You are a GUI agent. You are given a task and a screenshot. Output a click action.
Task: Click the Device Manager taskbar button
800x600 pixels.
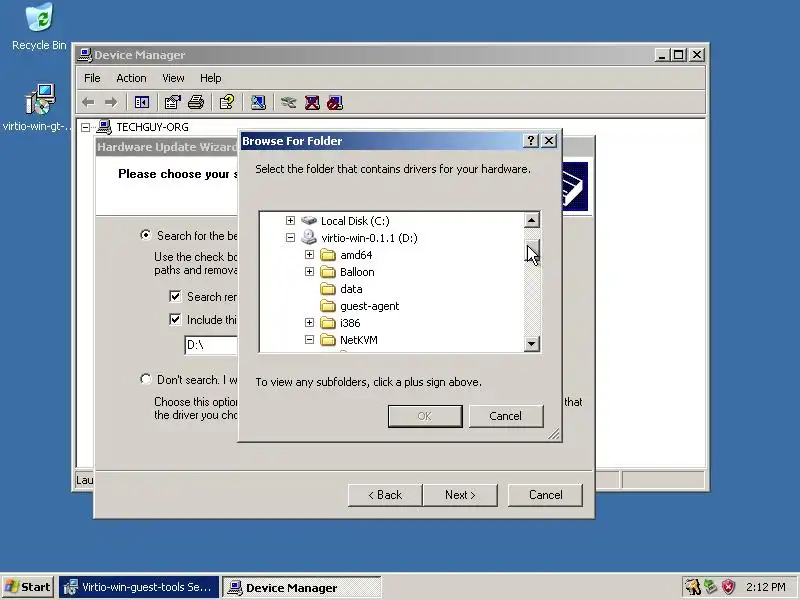pyautogui.click(x=302, y=587)
